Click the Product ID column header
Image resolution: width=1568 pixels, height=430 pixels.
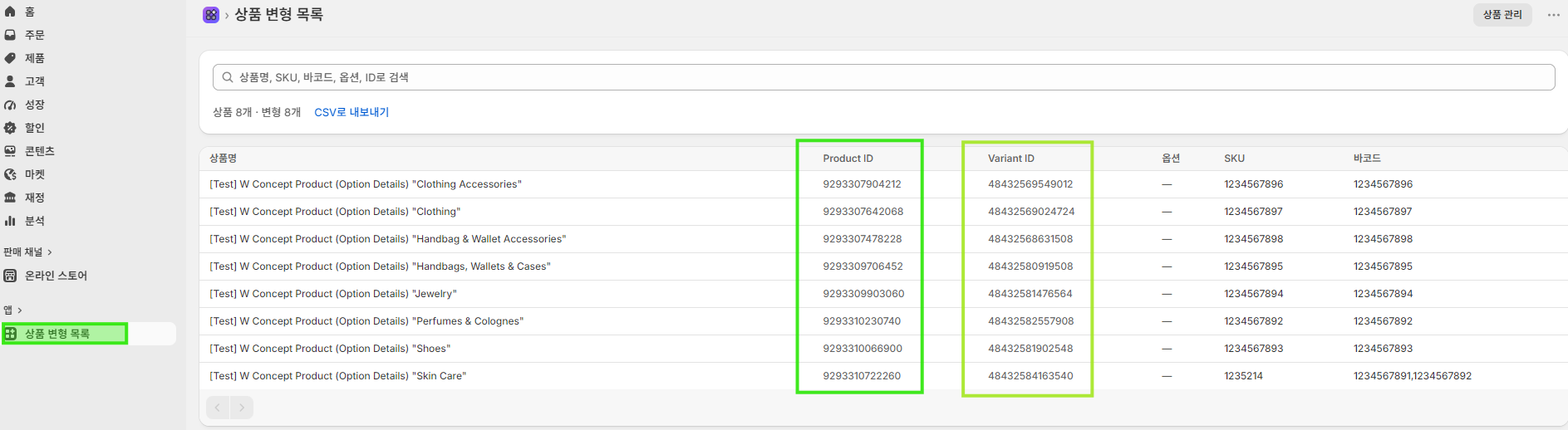[848, 159]
